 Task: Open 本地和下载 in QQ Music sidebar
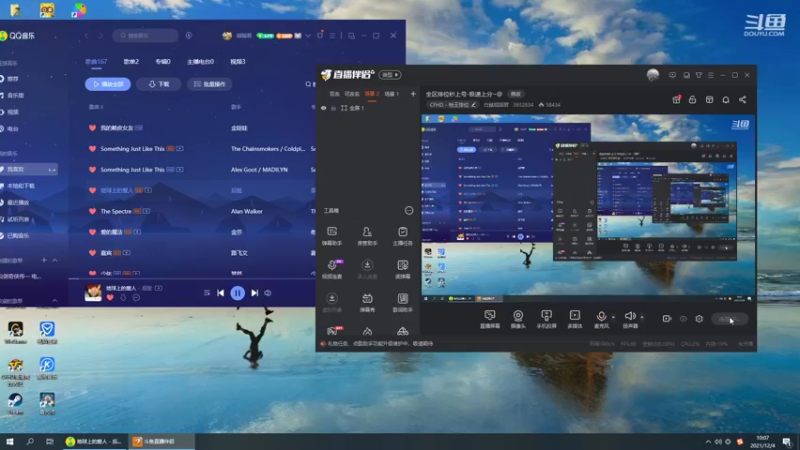coord(21,186)
